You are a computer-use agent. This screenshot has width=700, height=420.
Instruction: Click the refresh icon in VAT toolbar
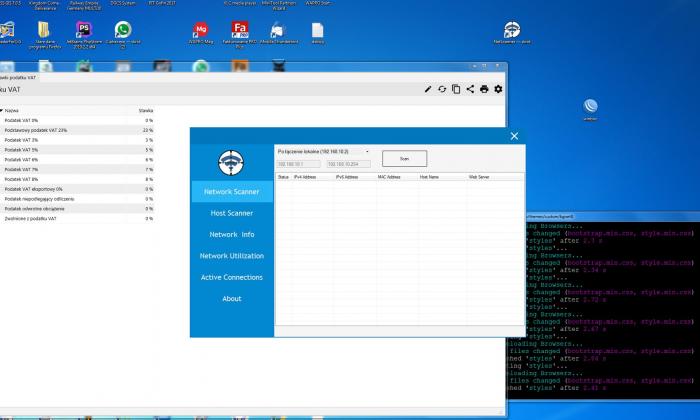[442, 89]
